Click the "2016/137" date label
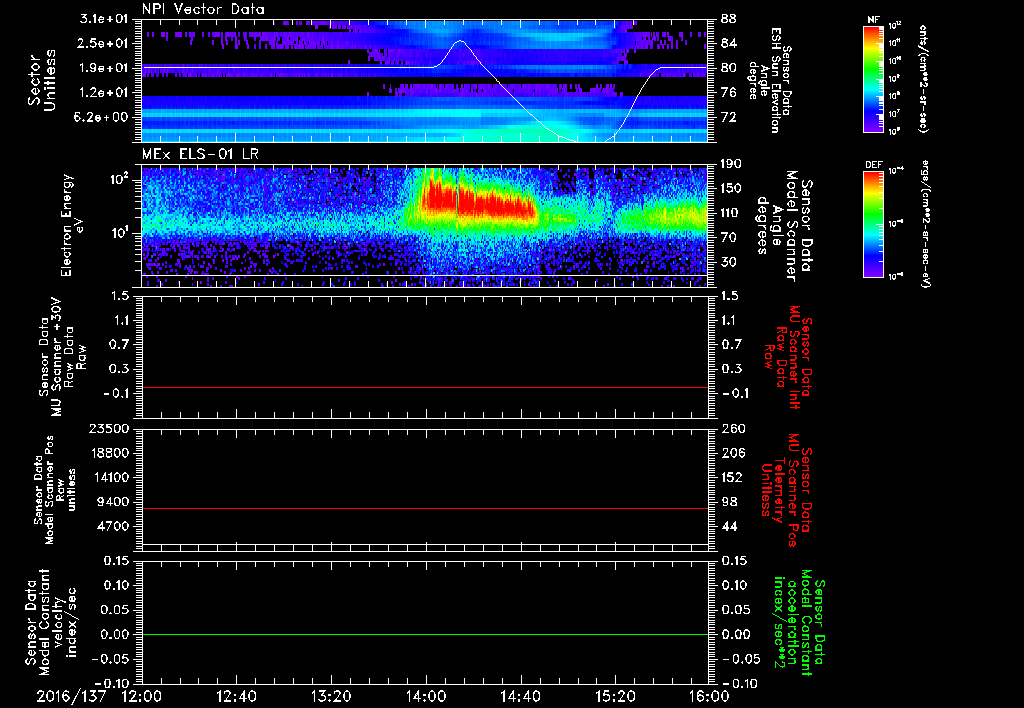Viewport: 1024px width, 708px height. (x=71, y=696)
